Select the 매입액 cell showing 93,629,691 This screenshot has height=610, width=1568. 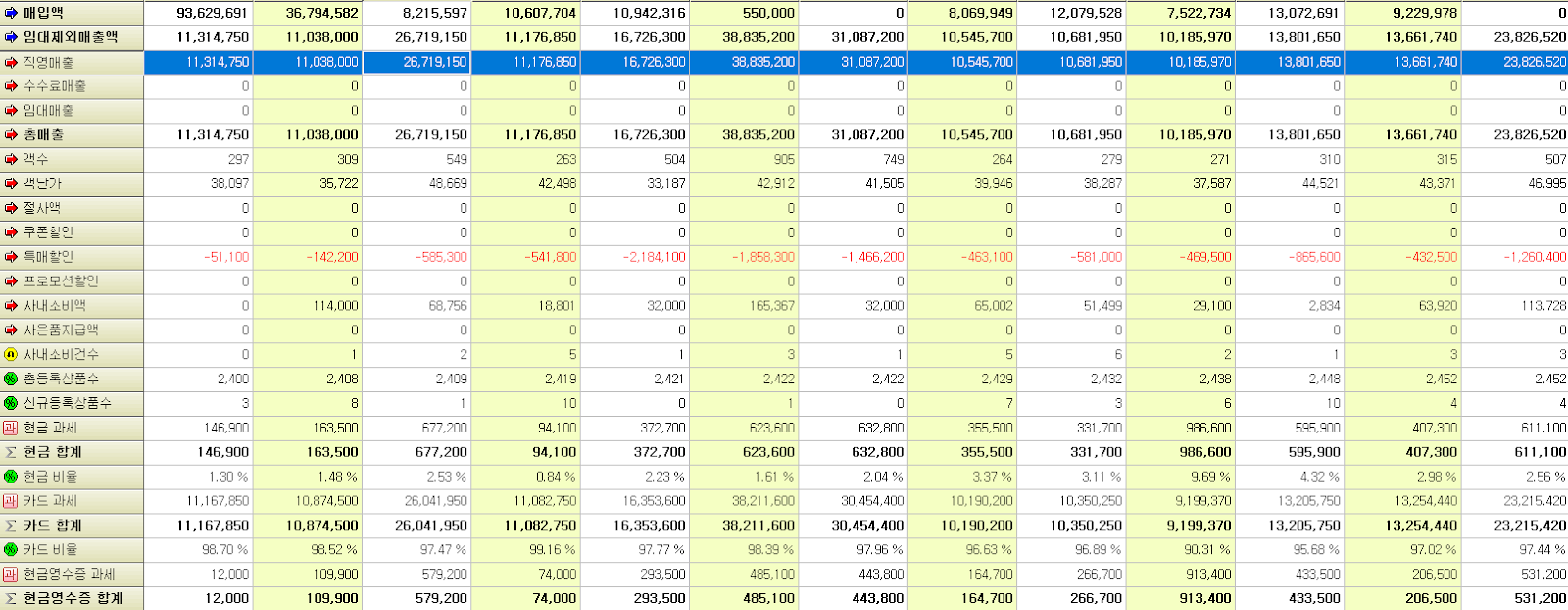pyautogui.click(x=199, y=13)
